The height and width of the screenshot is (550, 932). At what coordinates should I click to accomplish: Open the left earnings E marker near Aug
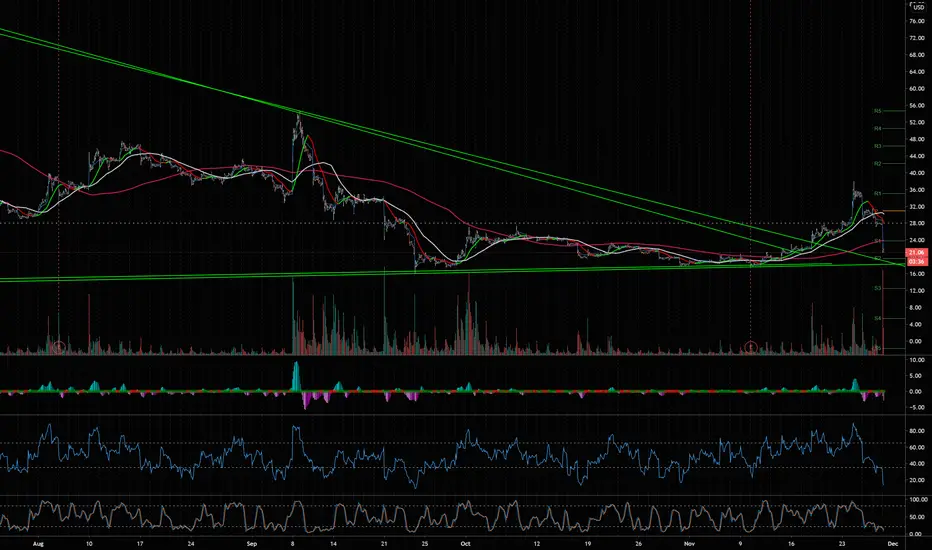[x=58, y=345]
